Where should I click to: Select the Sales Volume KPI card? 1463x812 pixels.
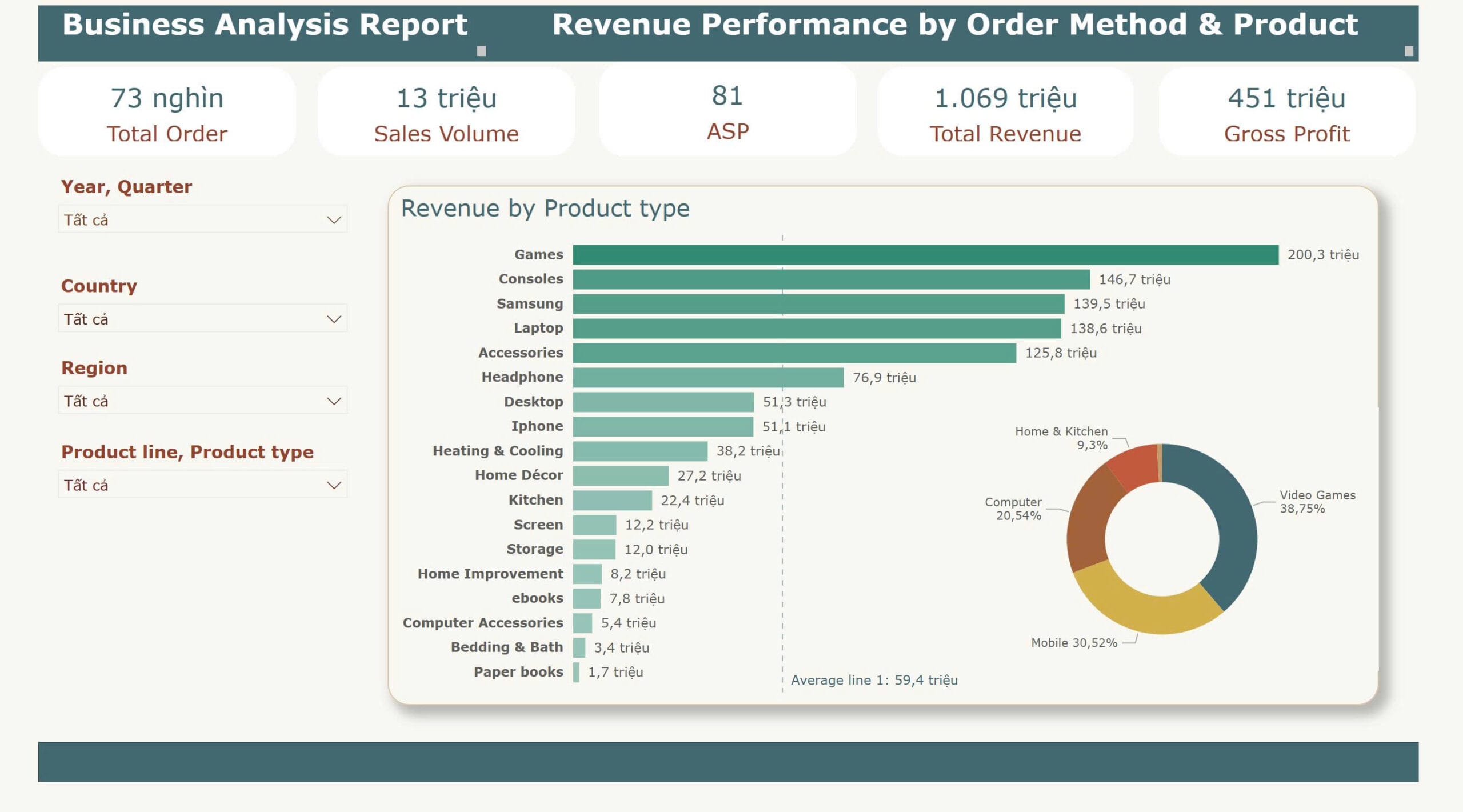point(447,112)
